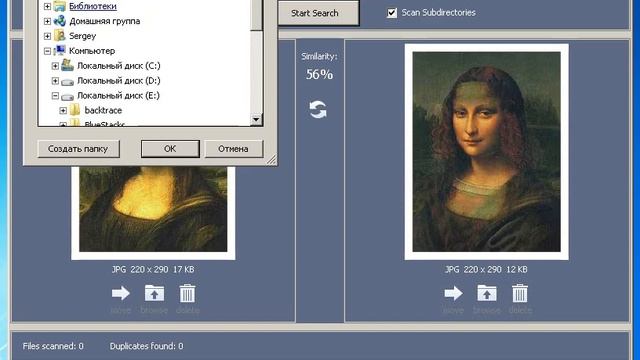Click the Start Search button
Viewport: 640px width, 360px height.
click(318, 13)
